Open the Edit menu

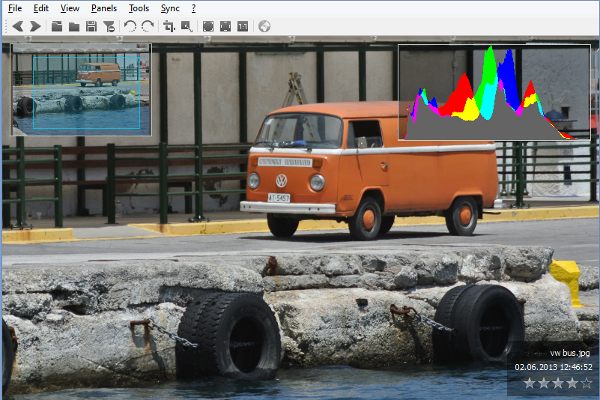pyautogui.click(x=41, y=8)
